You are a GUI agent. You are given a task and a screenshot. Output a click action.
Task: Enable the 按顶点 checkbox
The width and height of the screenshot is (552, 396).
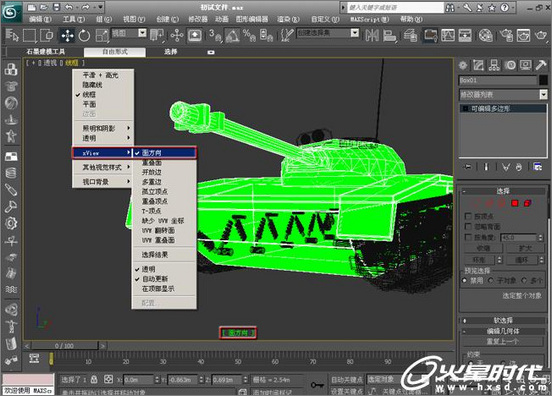(x=468, y=216)
